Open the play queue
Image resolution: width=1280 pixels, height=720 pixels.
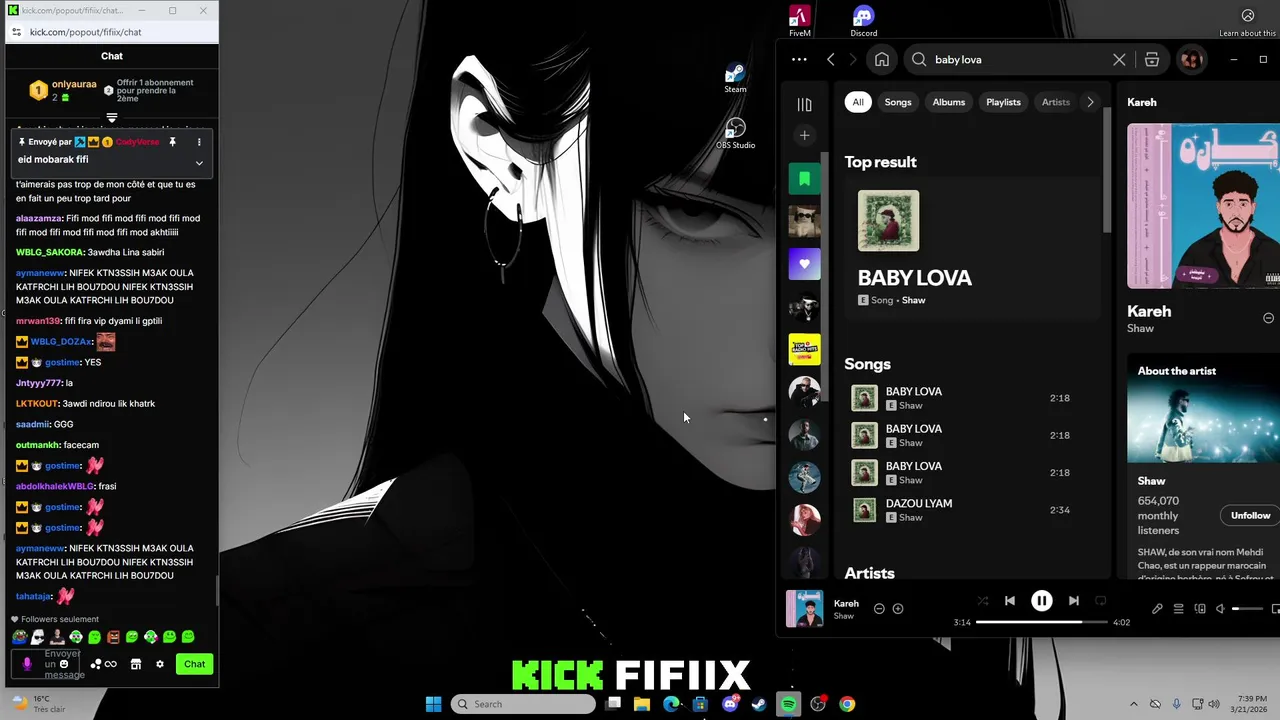[x=1178, y=609]
